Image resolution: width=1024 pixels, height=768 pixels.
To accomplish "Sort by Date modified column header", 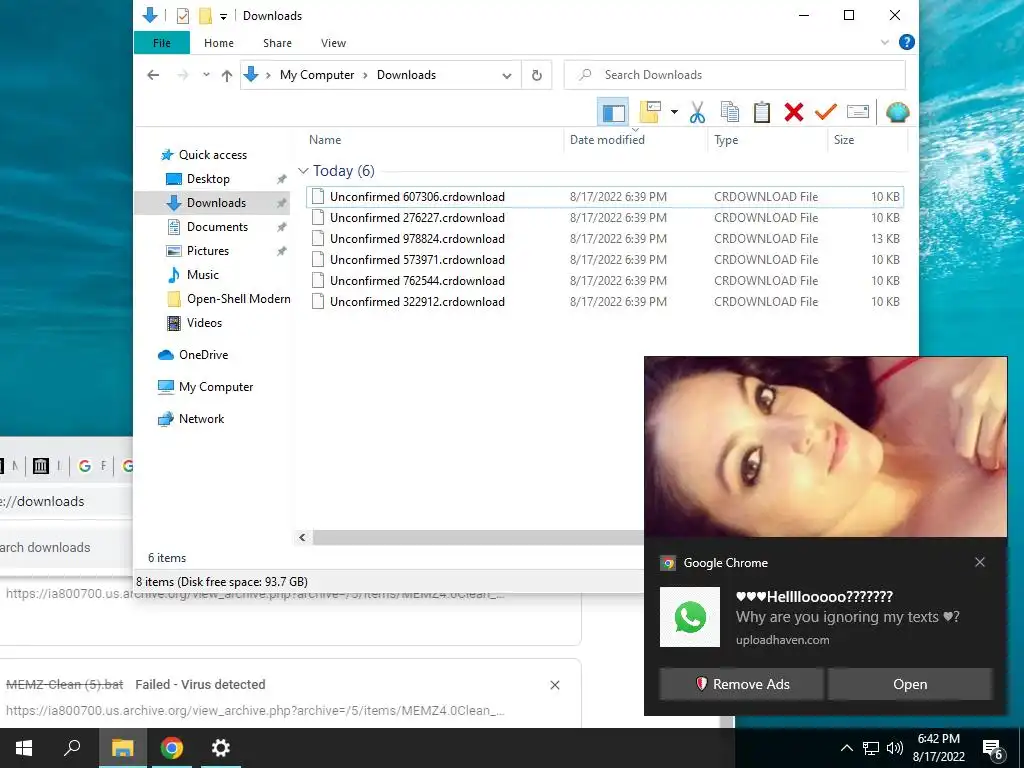I will 607,140.
